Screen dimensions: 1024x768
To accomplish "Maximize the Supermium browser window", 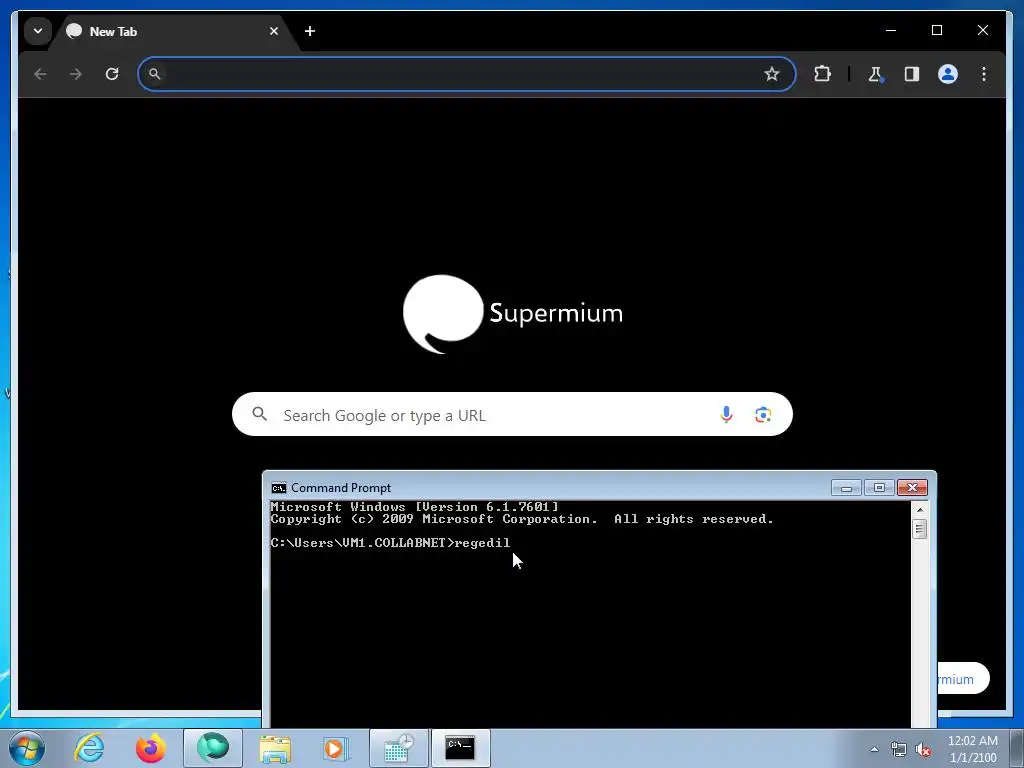I will point(936,30).
